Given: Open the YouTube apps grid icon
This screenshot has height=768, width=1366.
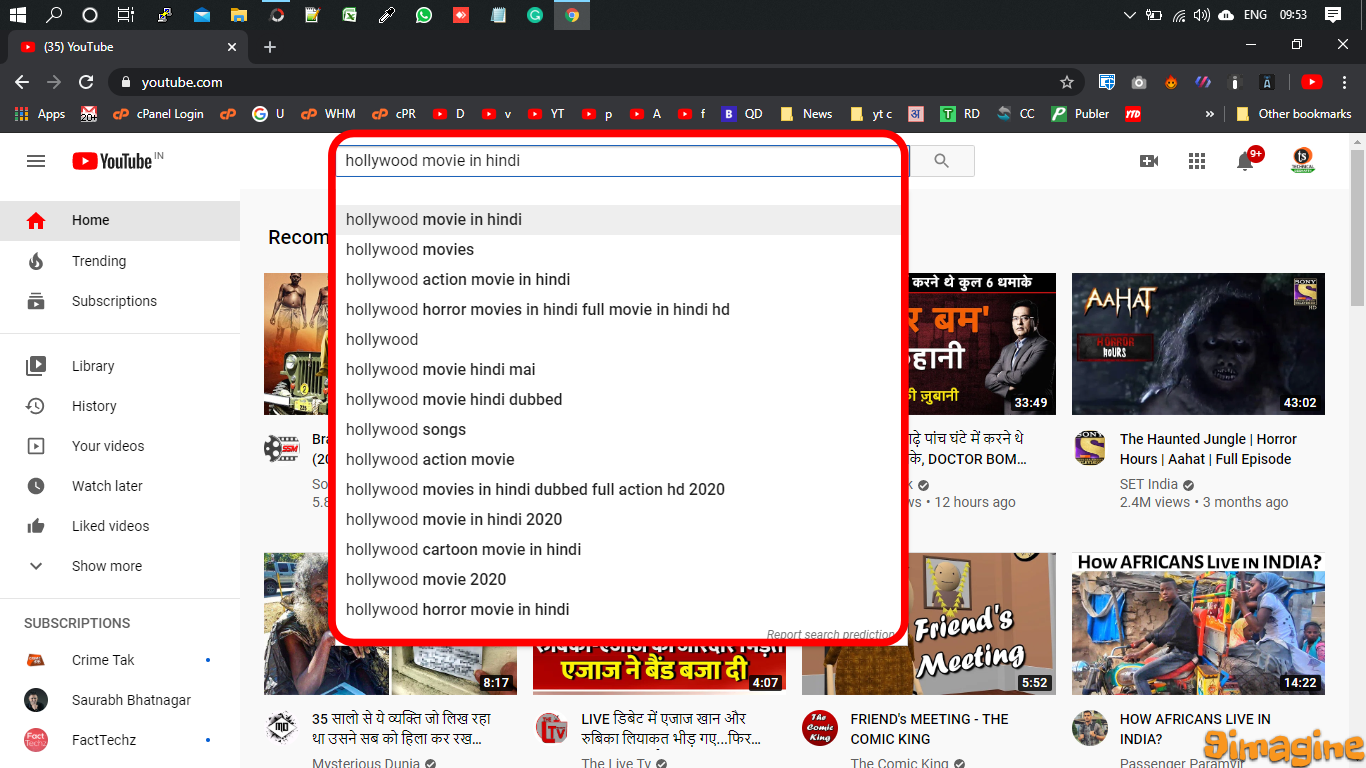Looking at the screenshot, I should pos(1196,161).
